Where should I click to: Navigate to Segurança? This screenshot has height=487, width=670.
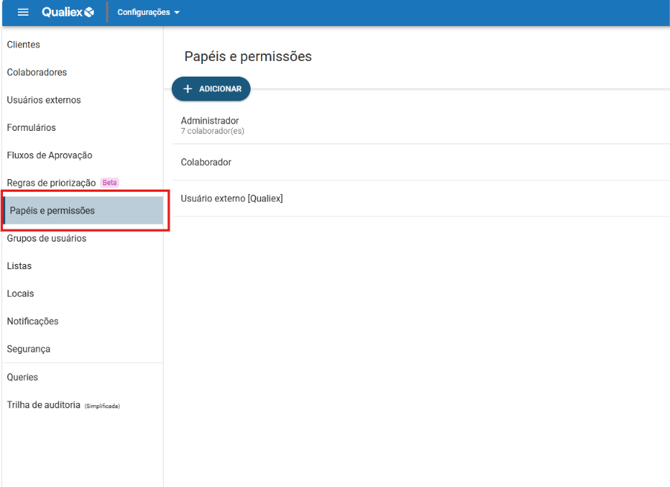click(x=29, y=349)
